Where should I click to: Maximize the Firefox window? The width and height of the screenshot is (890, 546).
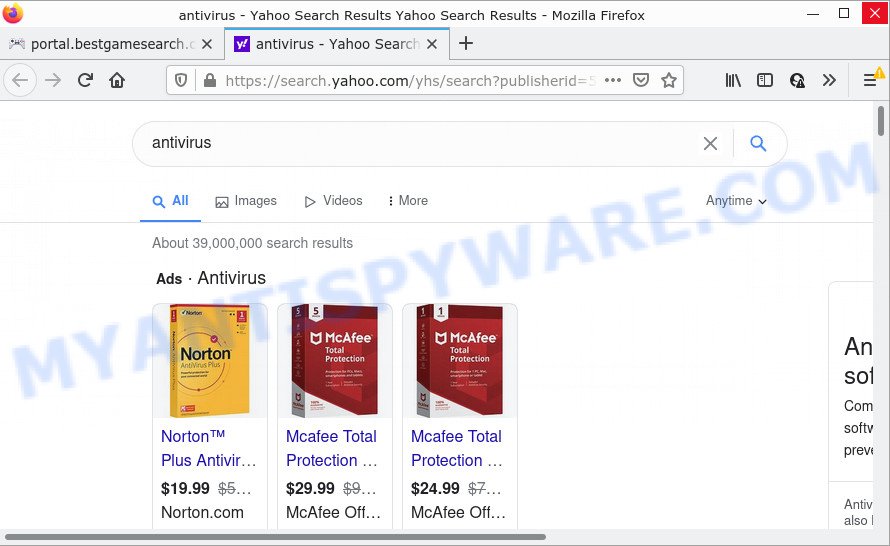tap(844, 13)
